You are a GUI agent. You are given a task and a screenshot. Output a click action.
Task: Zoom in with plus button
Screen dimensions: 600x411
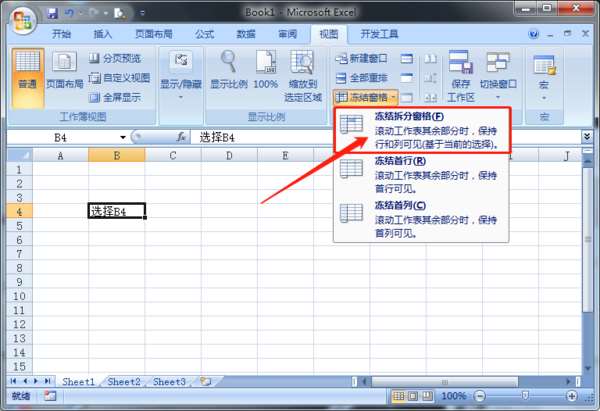(572, 396)
